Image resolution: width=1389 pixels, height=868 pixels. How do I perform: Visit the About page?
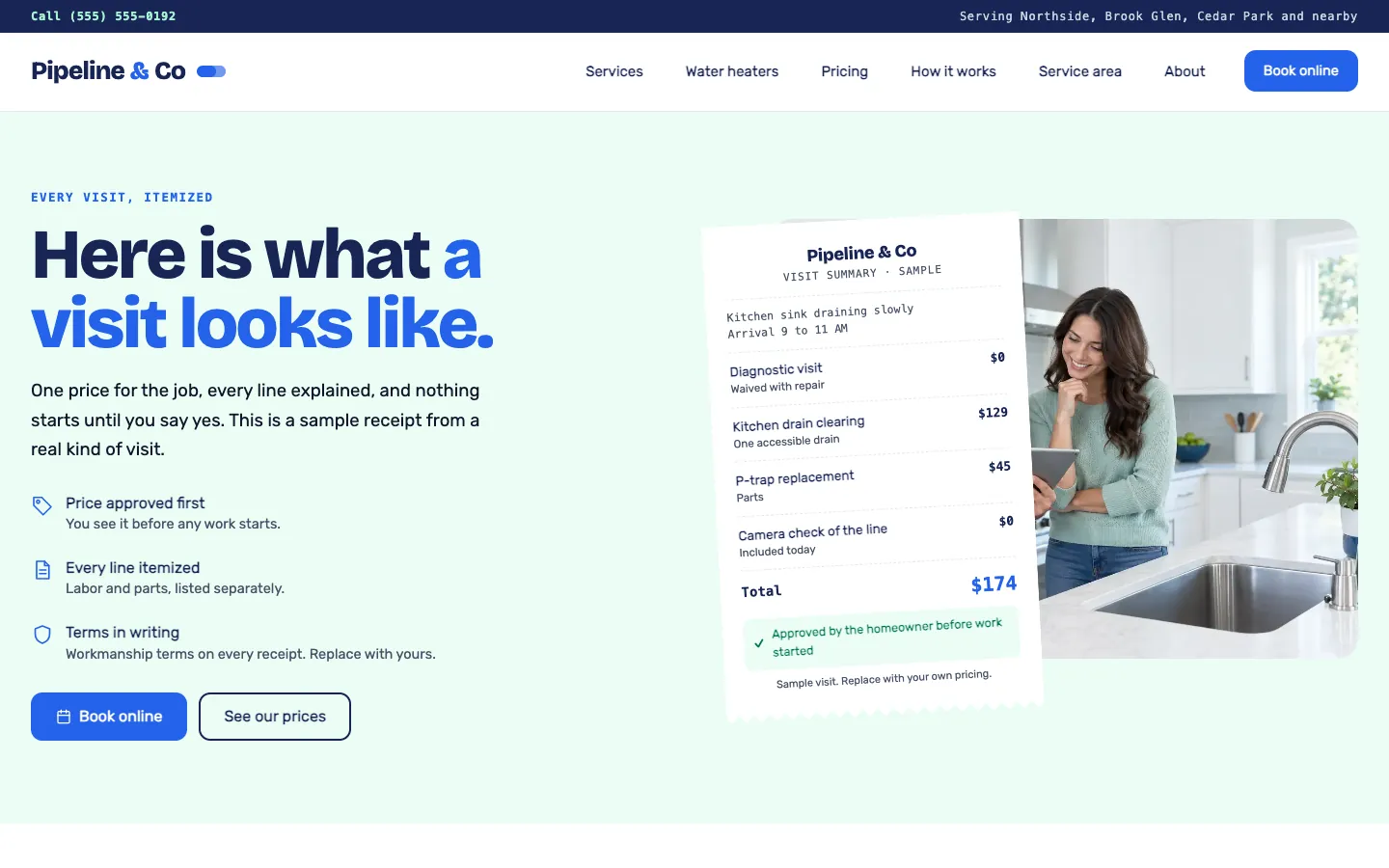tap(1185, 71)
